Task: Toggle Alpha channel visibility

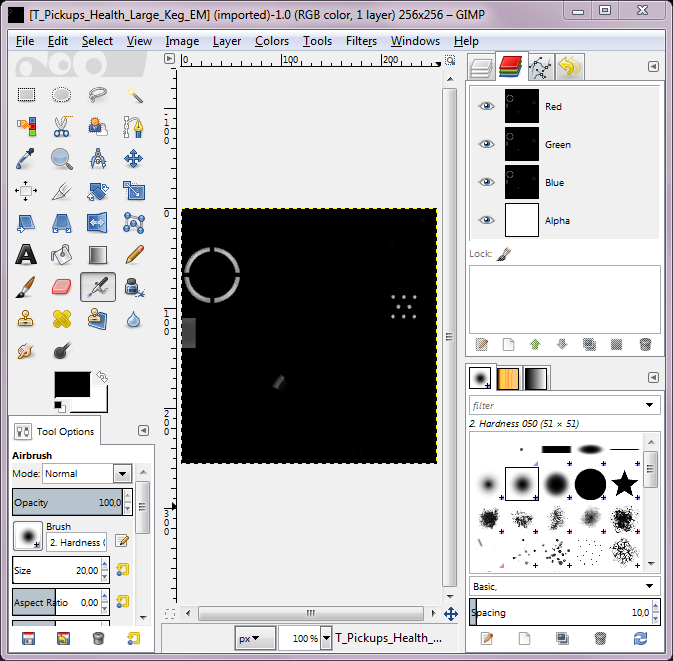Action: 486,220
